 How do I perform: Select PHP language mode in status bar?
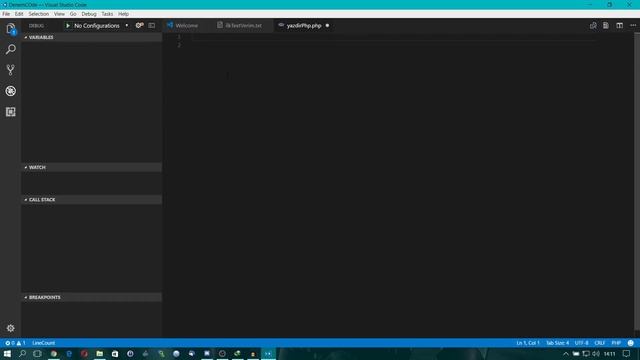click(616, 343)
